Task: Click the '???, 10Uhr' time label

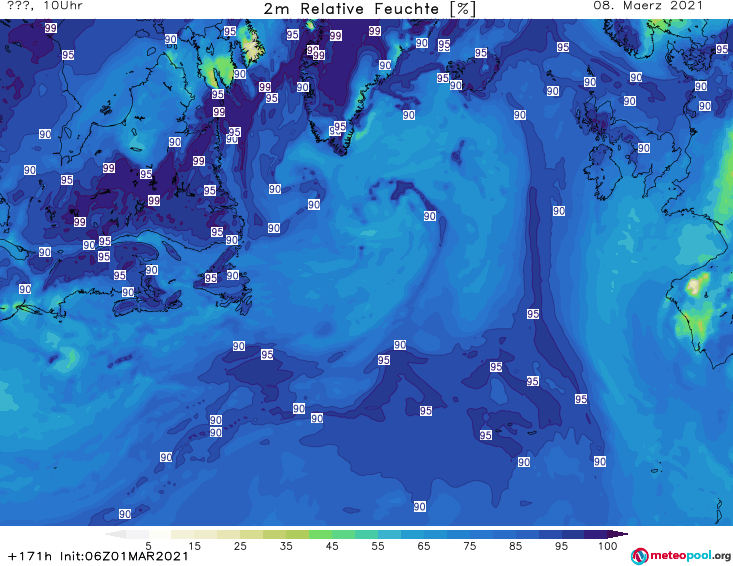Action: click(x=45, y=6)
